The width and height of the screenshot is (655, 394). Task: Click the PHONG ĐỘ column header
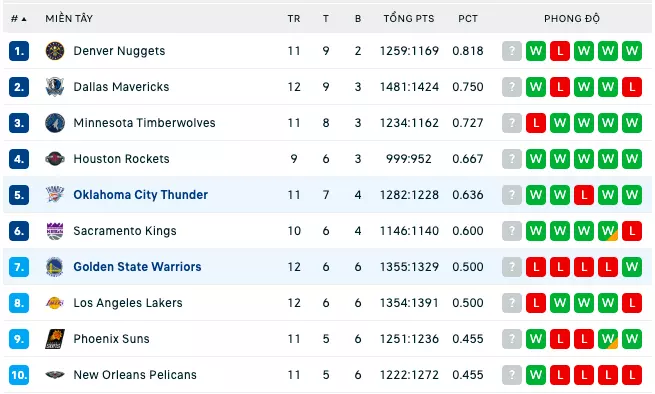click(x=572, y=19)
